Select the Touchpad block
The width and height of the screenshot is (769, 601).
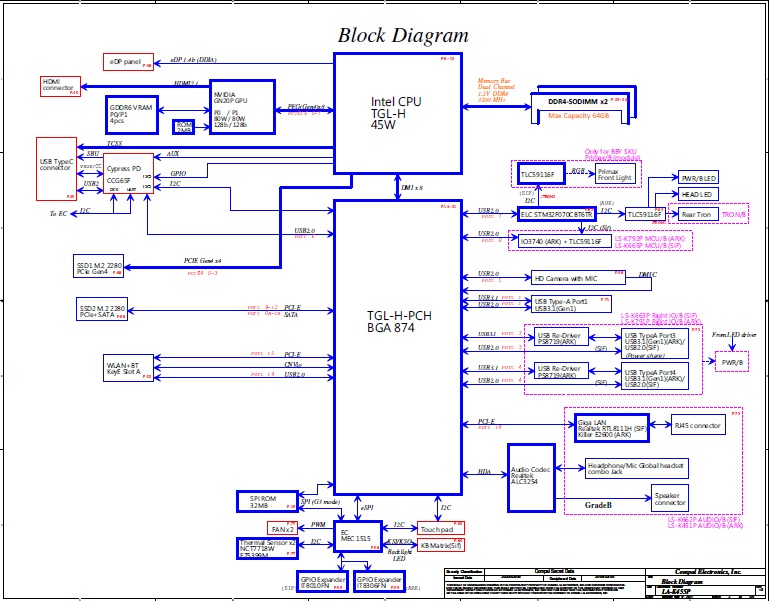[436, 527]
